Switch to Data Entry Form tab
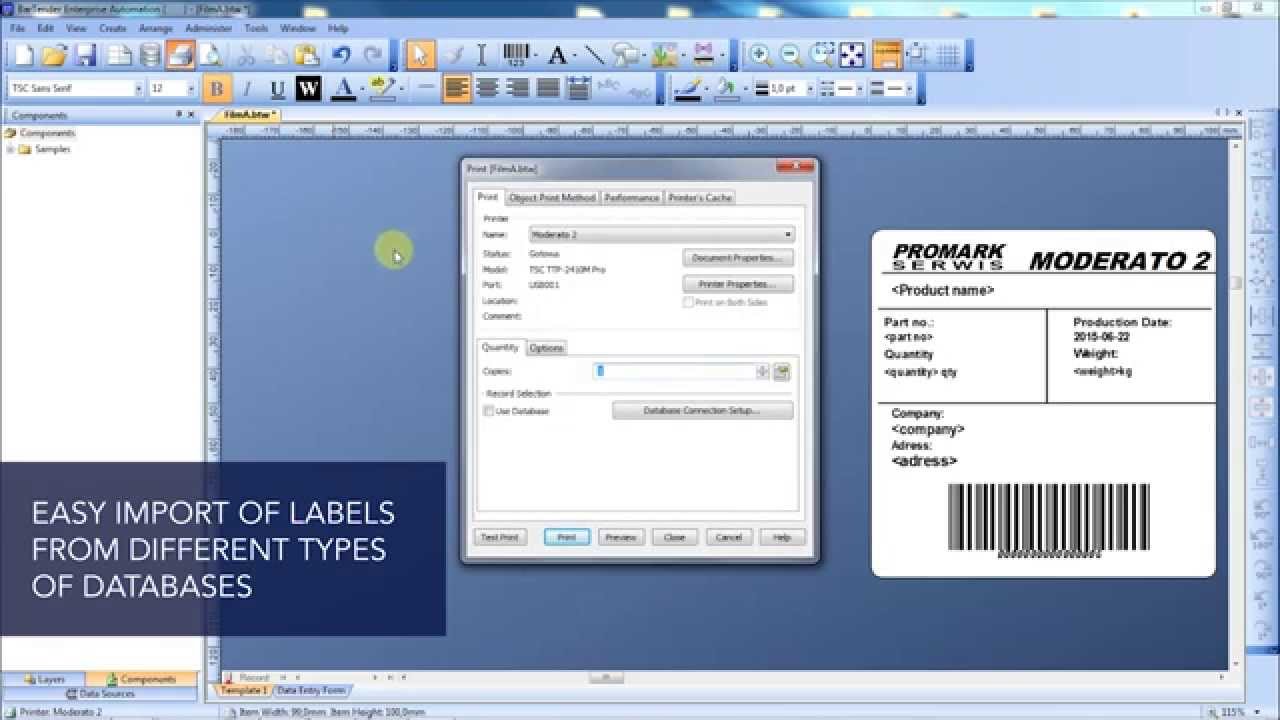 click(311, 690)
